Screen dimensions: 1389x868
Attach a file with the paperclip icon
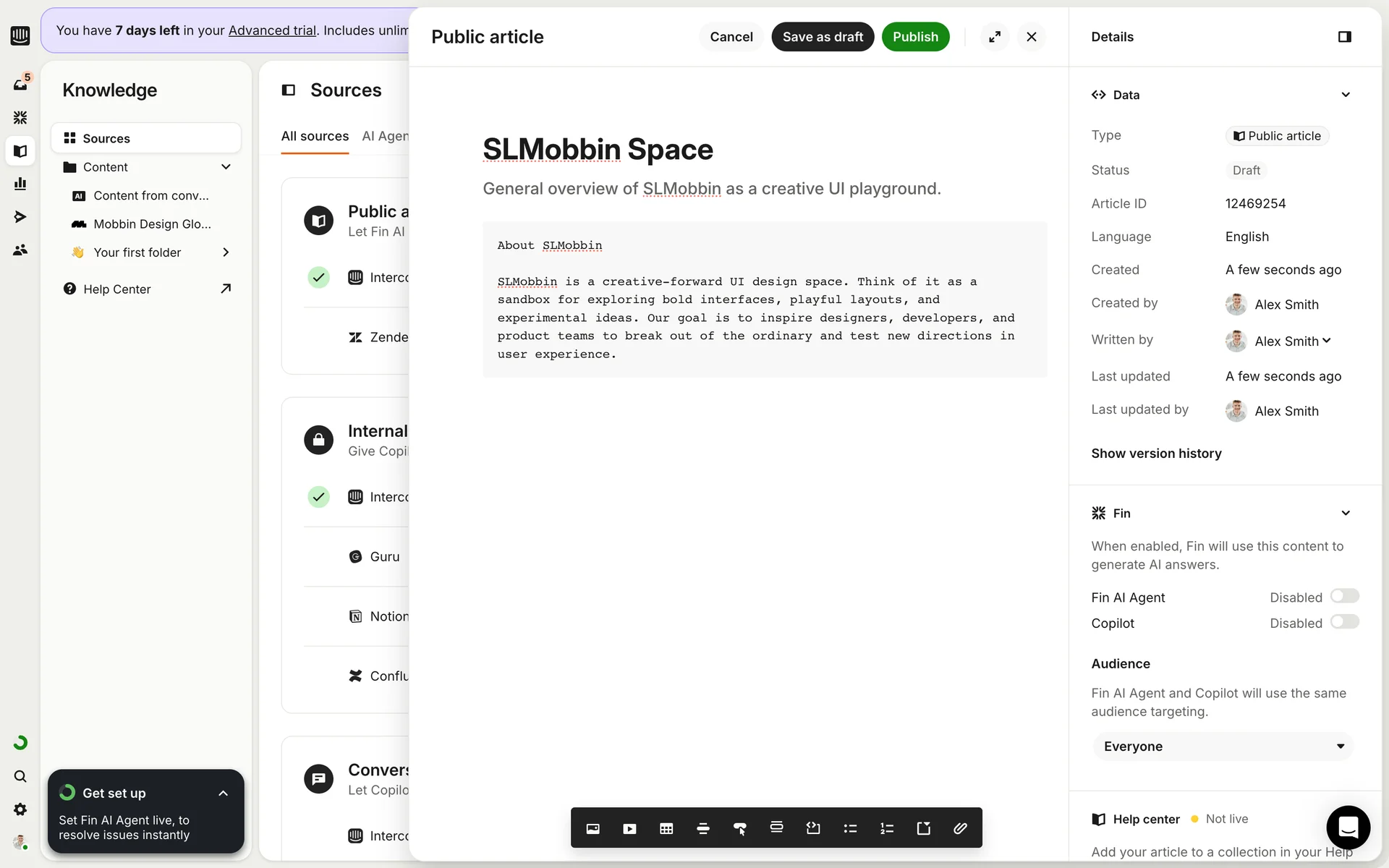pyautogui.click(x=960, y=828)
